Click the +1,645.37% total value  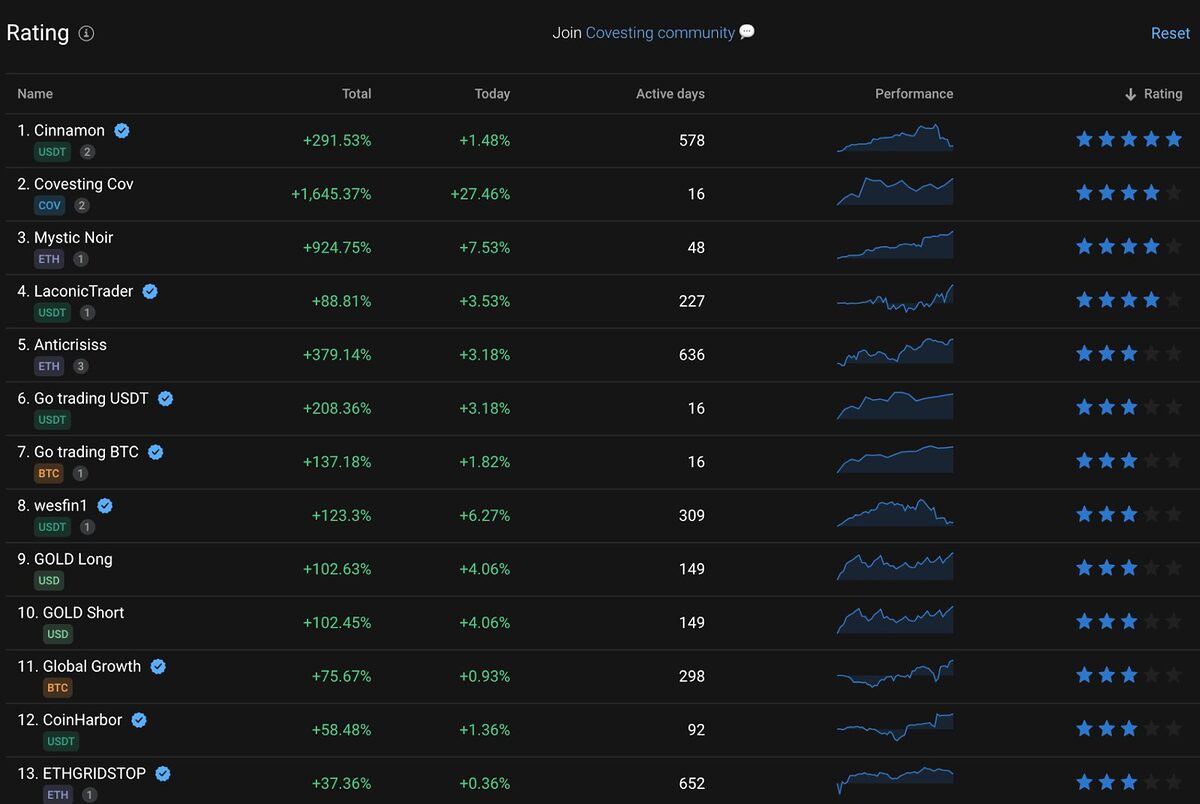331,194
